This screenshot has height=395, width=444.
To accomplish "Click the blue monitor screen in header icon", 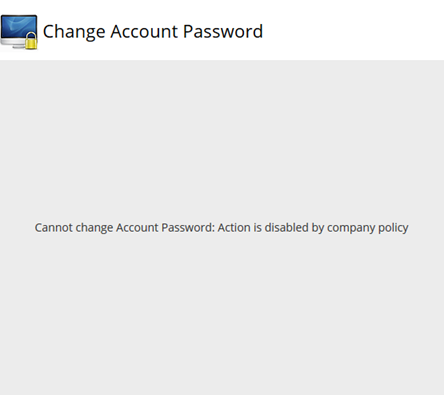I will (x=18, y=27).
